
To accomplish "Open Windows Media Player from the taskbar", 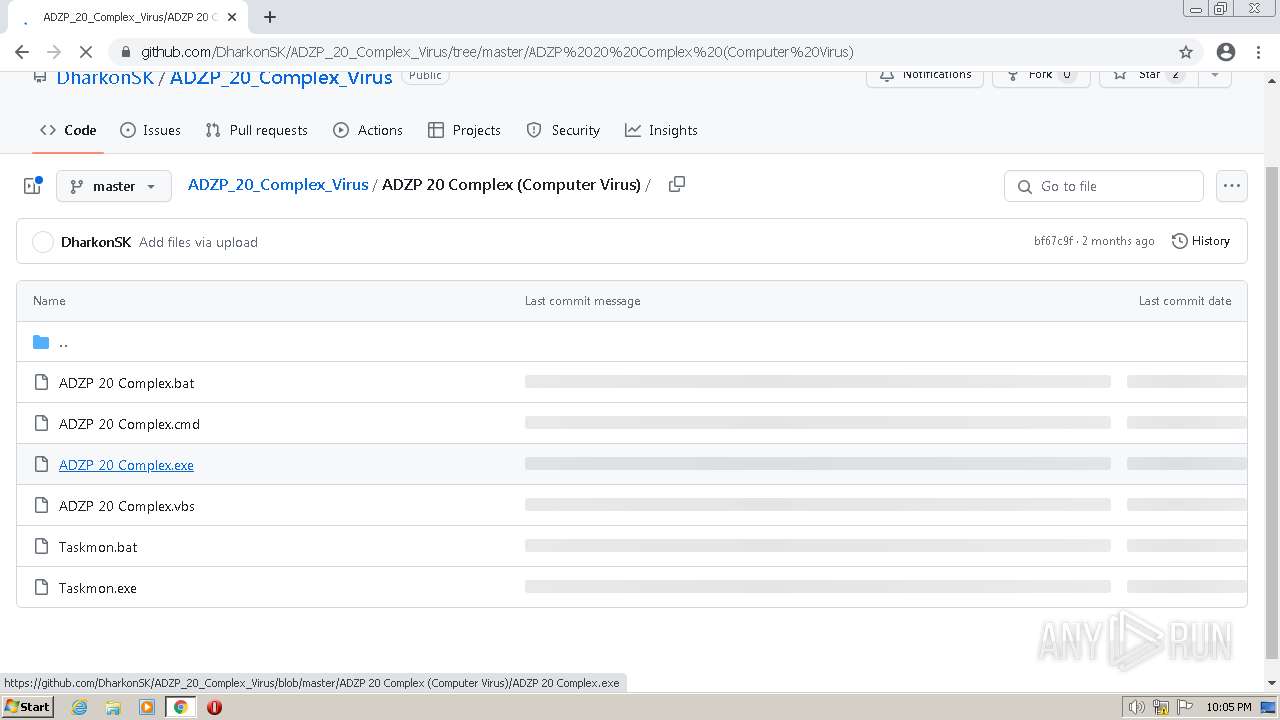I will click(x=147, y=707).
